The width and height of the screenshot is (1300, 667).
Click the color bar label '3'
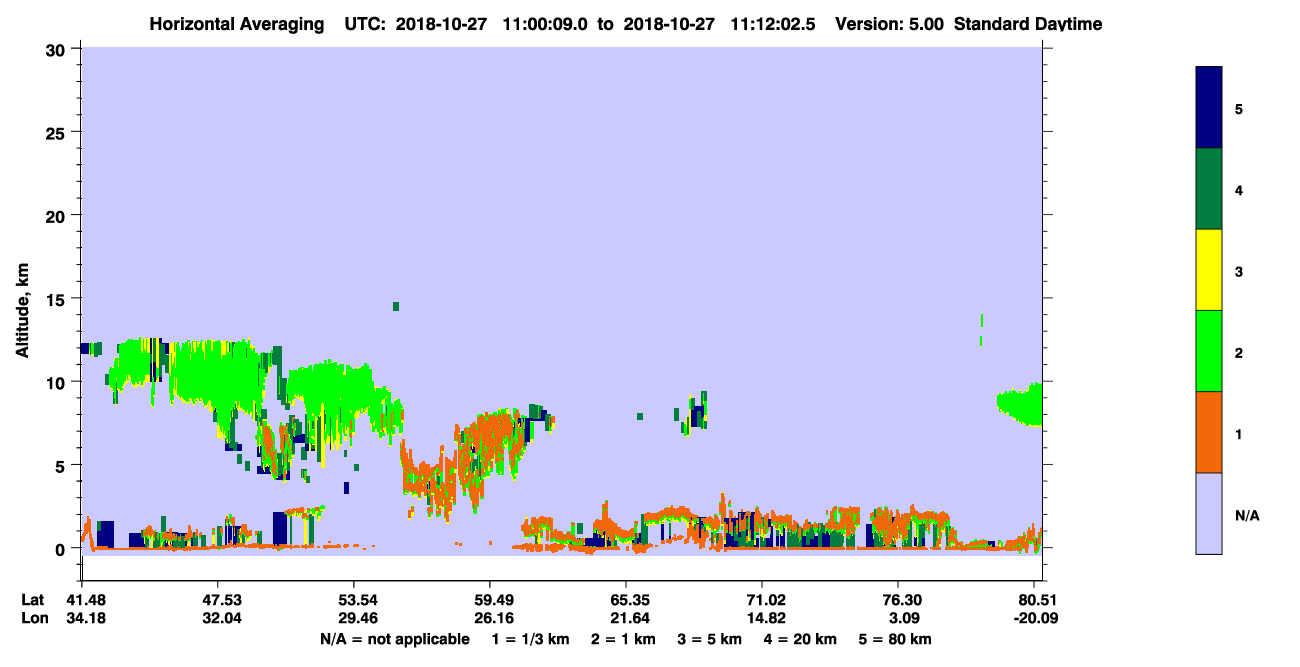click(x=1239, y=271)
